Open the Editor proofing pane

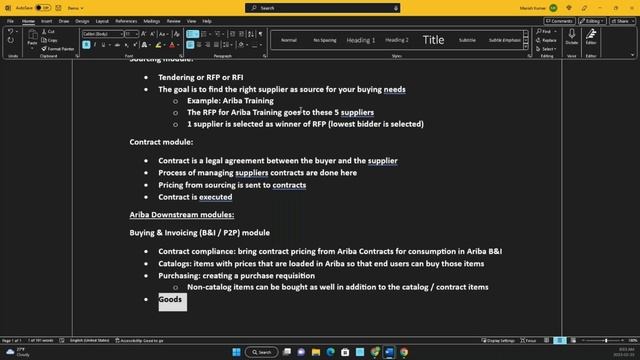[591, 37]
